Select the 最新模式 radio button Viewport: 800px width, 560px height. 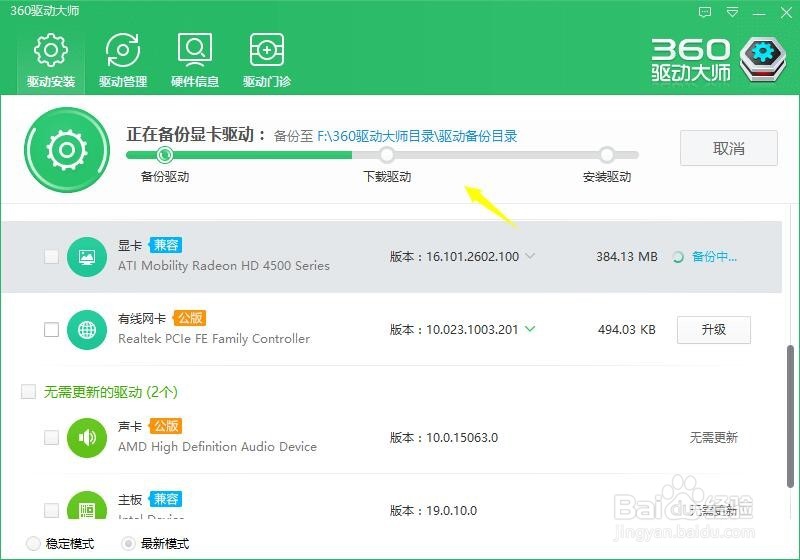point(128,544)
